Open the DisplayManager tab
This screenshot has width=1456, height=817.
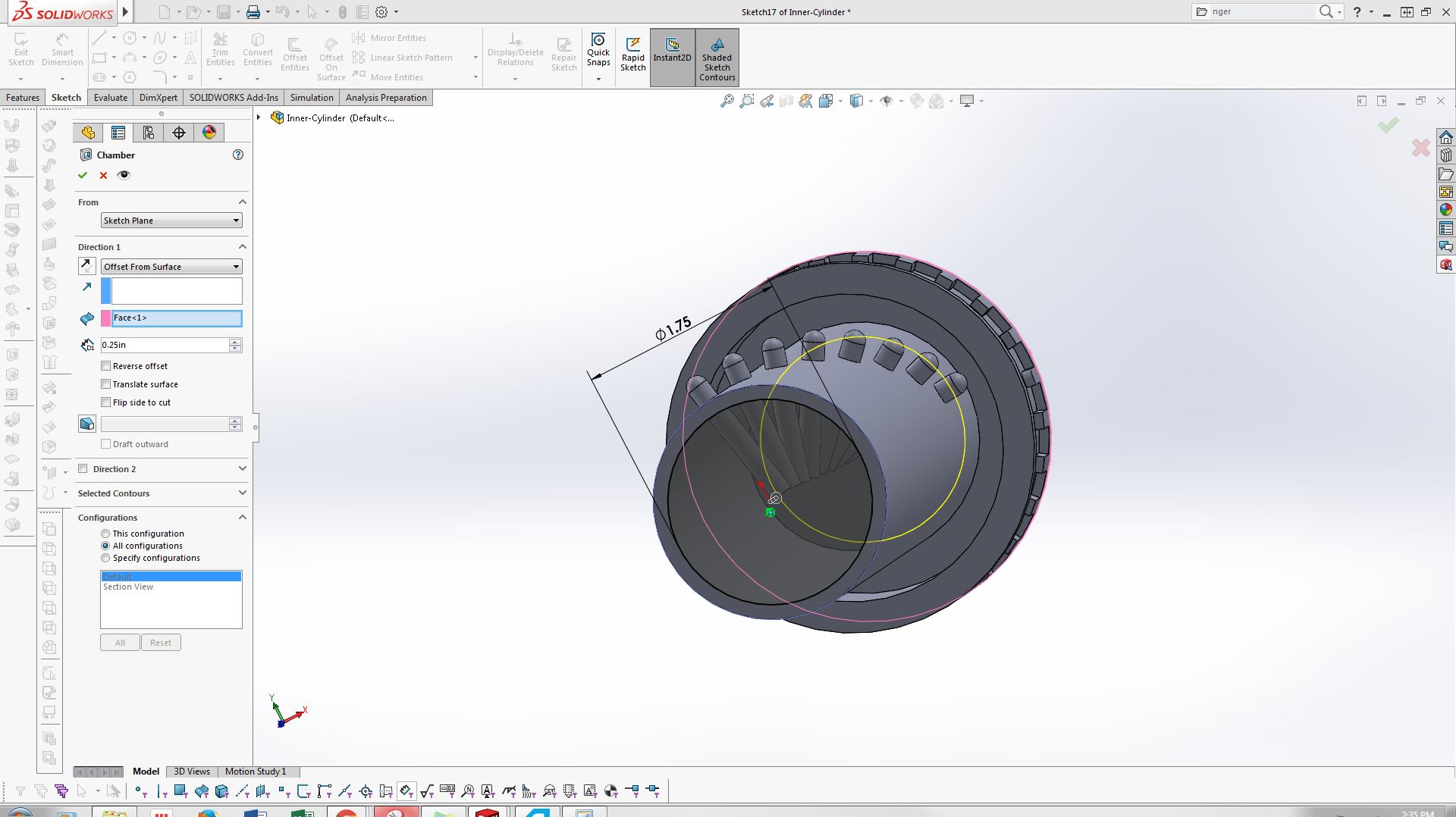click(209, 133)
